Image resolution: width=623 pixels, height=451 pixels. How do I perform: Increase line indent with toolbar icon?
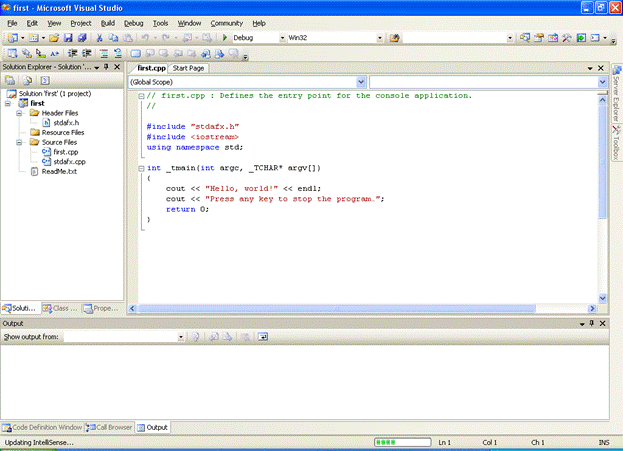tap(86, 53)
